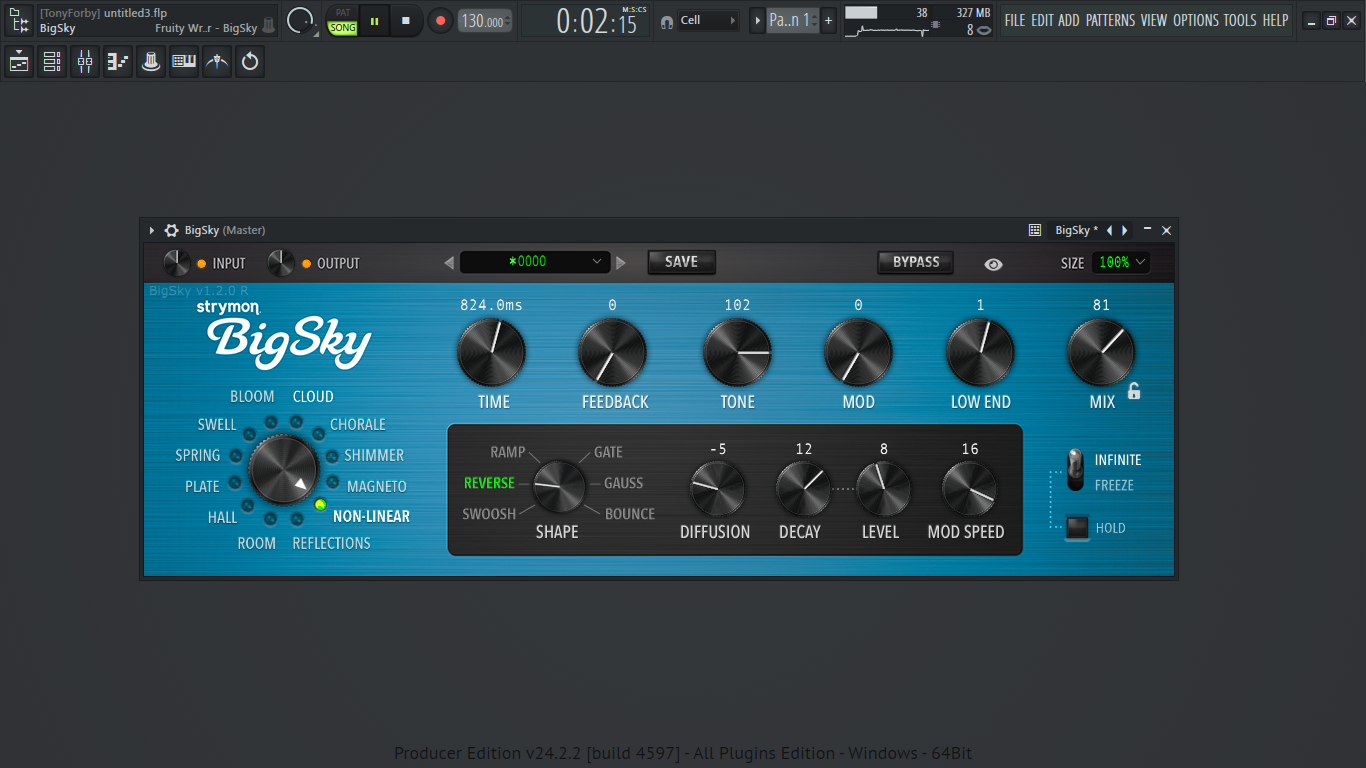Open the OPTIONS menu

[1196, 20]
